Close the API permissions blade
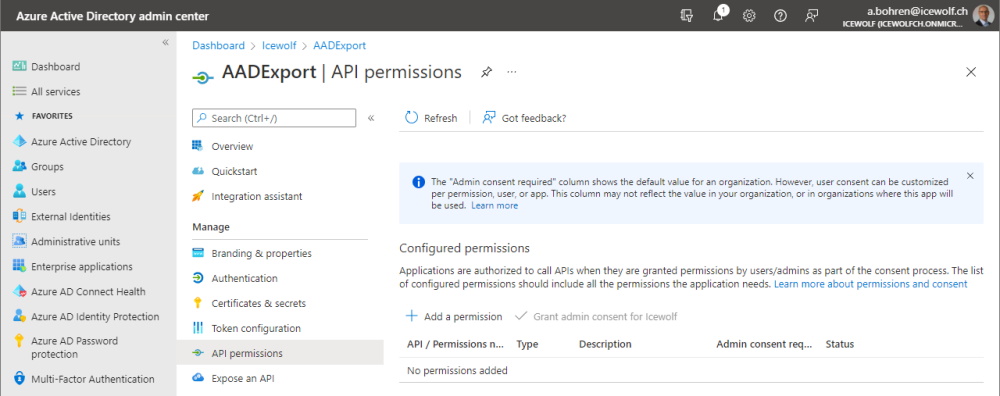 (x=971, y=72)
